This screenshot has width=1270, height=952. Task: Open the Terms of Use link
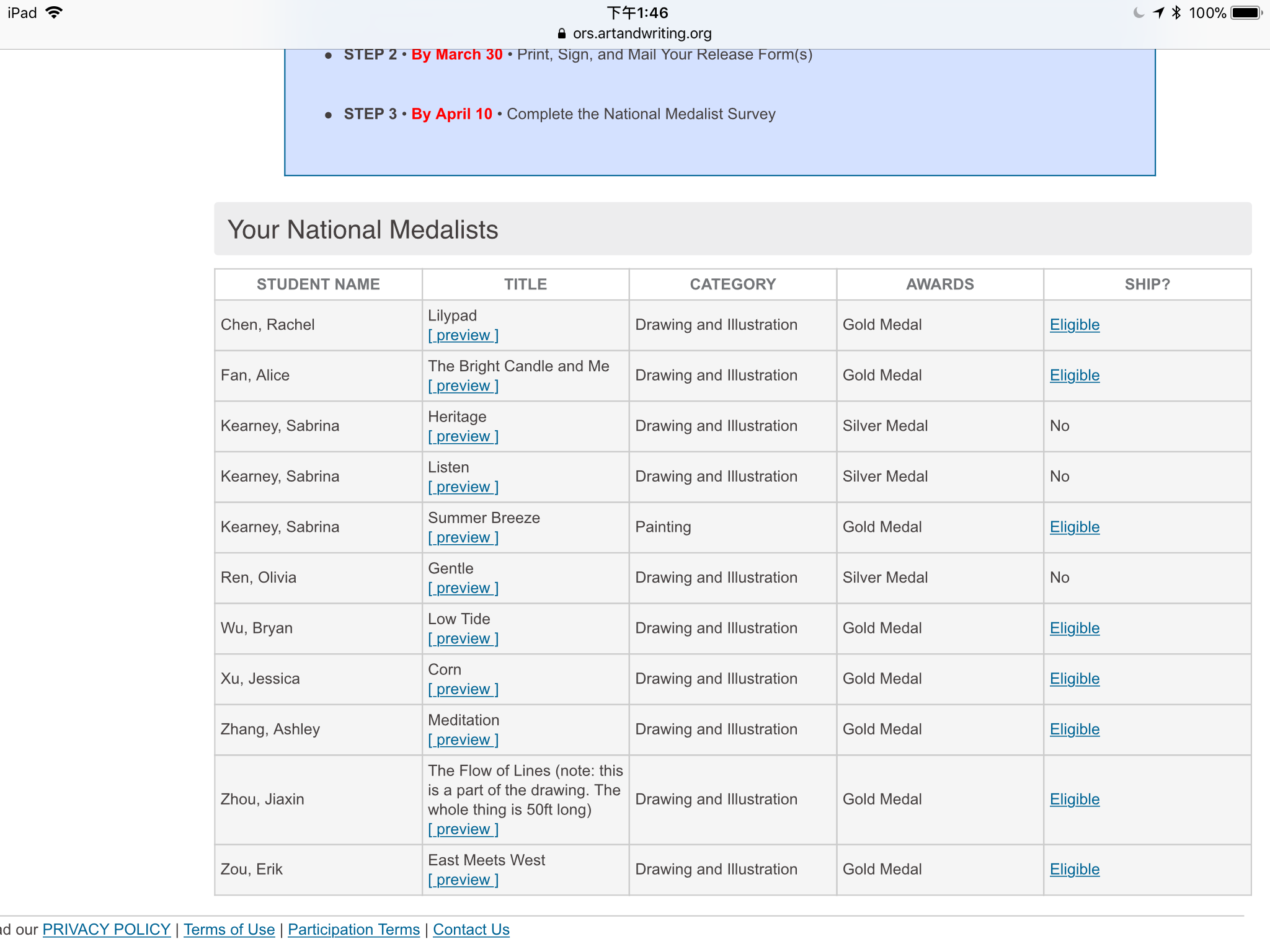click(229, 930)
